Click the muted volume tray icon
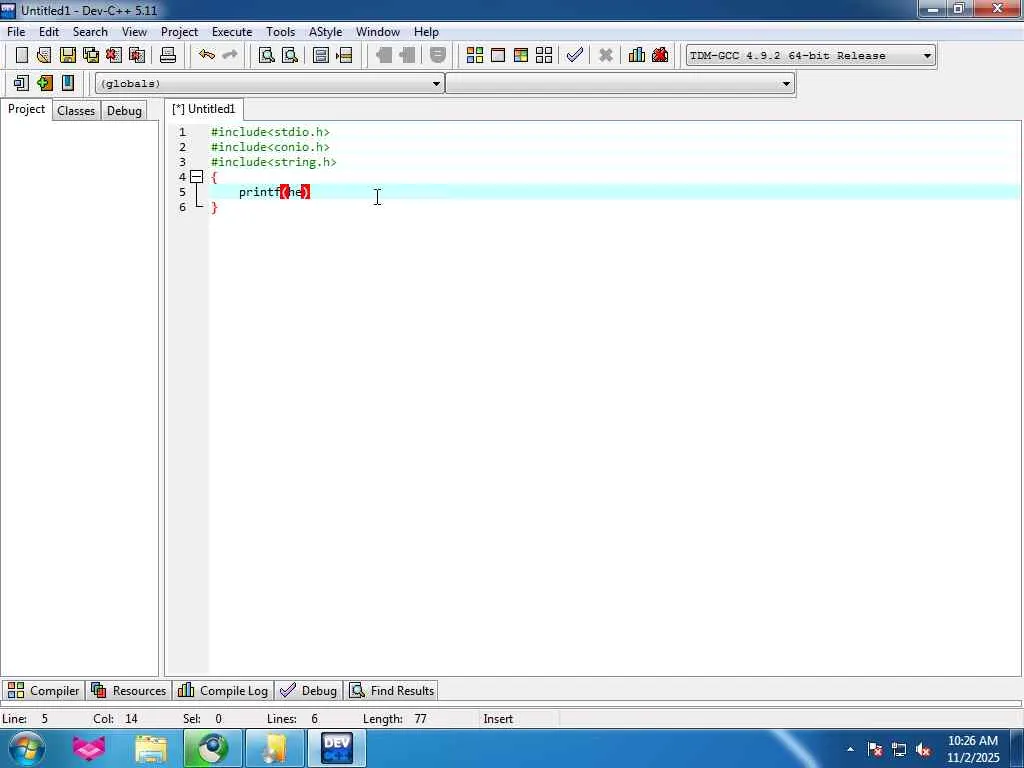Viewport: 1024px width, 768px height. (x=923, y=750)
